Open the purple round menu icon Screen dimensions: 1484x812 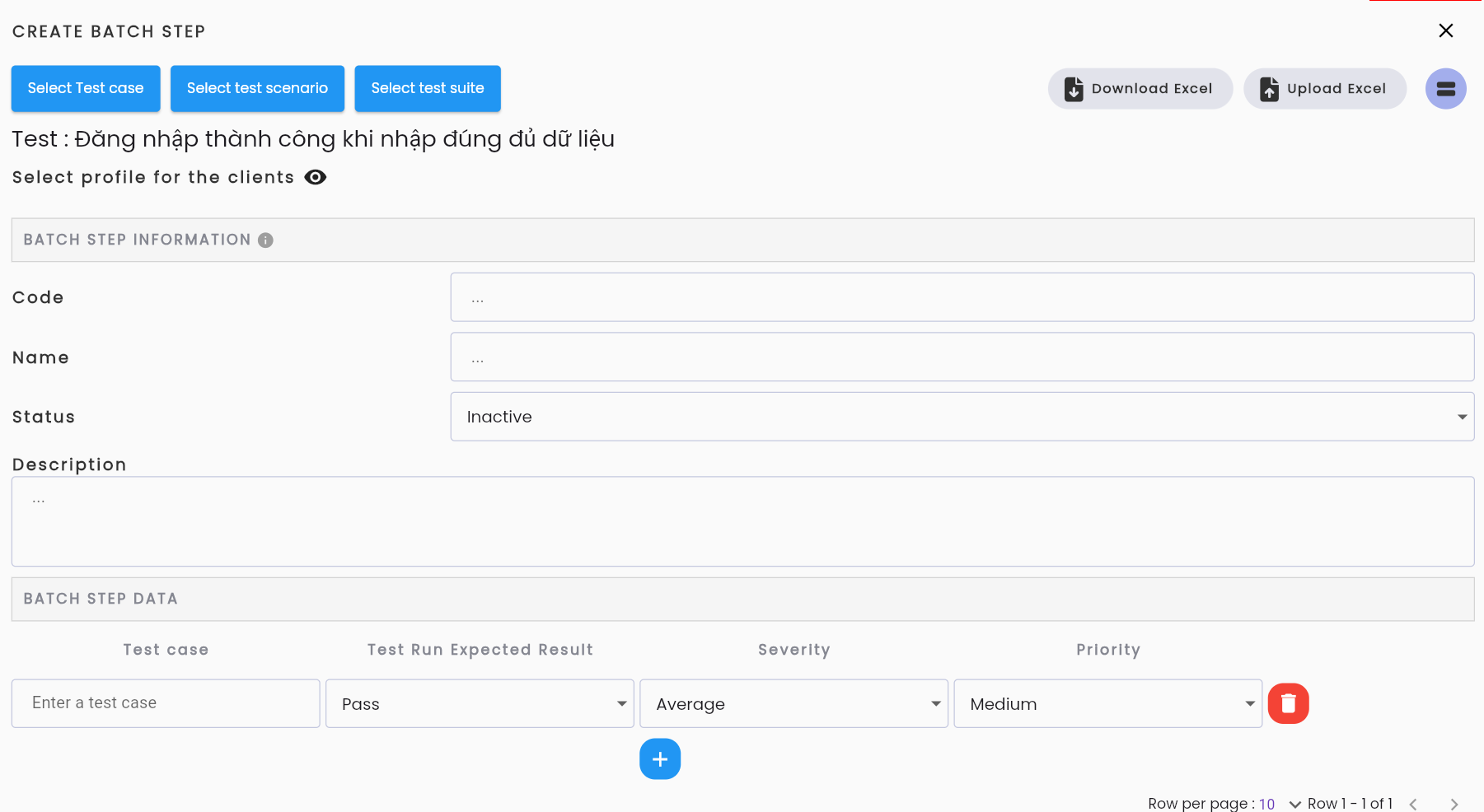(x=1446, y=89)
